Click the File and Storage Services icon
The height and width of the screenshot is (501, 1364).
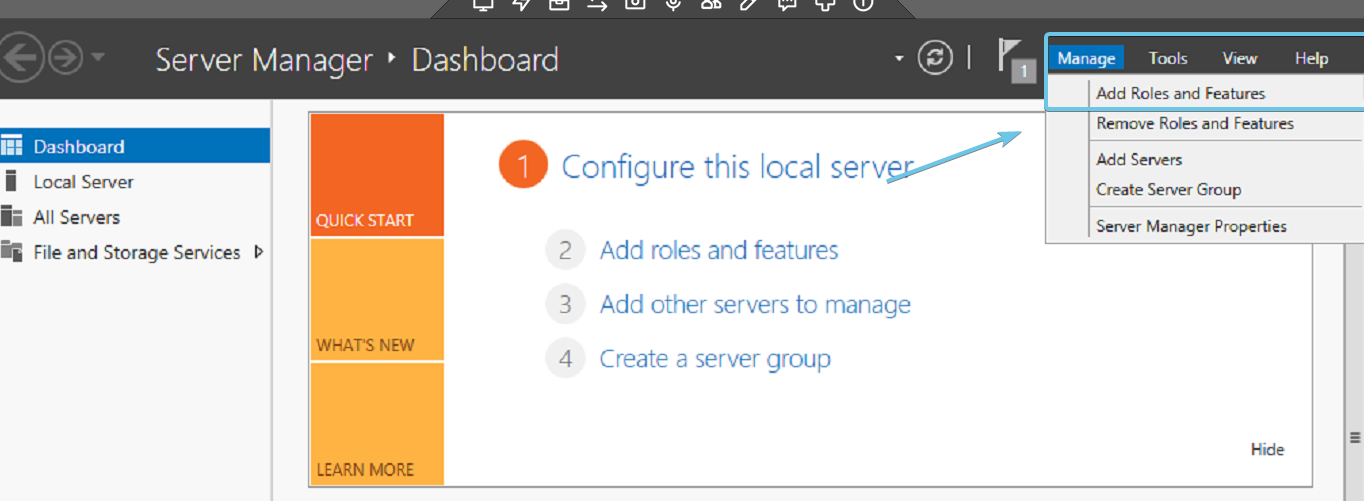[x=12, y=252]
